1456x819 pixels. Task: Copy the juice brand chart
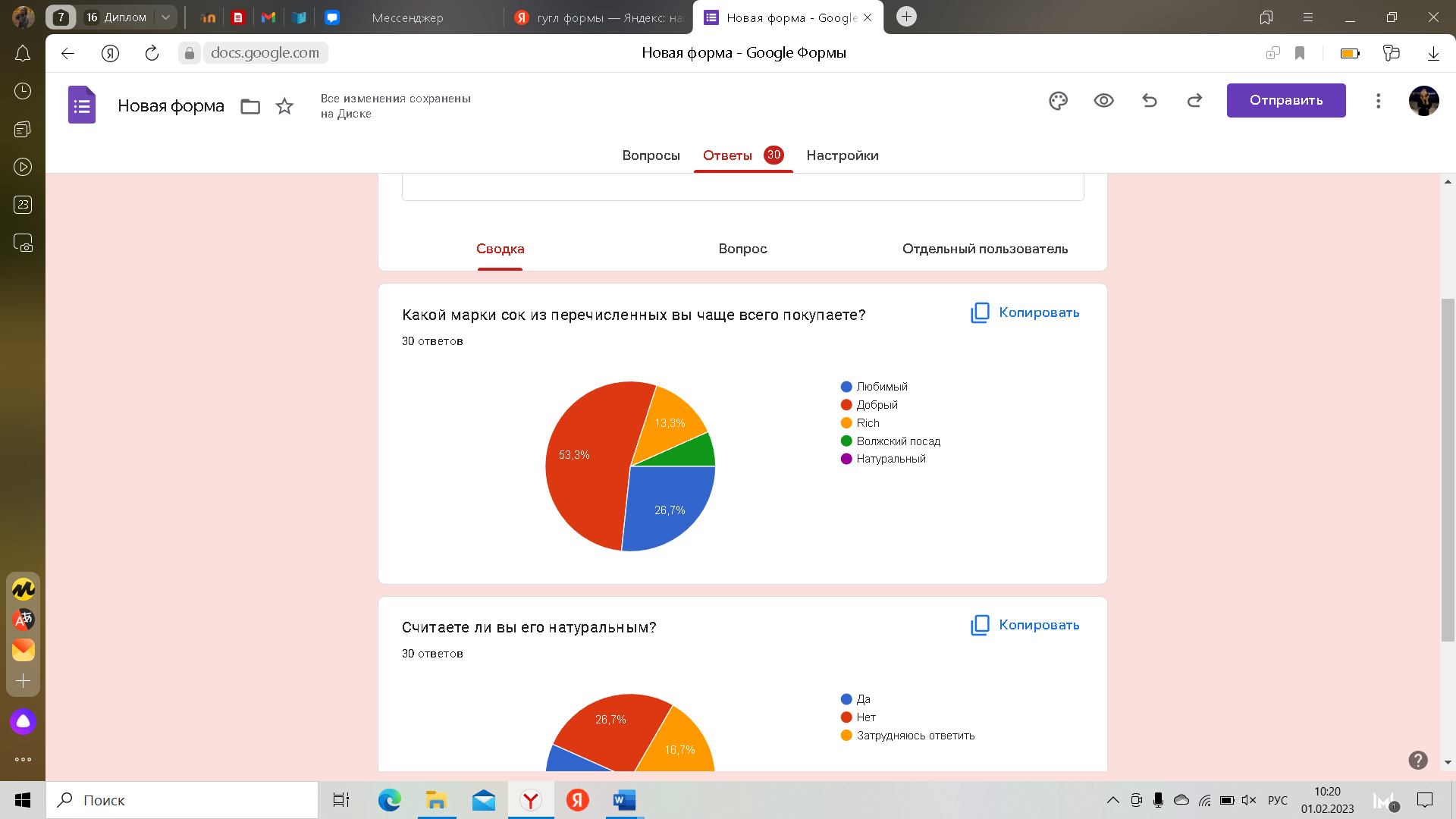1025,312
